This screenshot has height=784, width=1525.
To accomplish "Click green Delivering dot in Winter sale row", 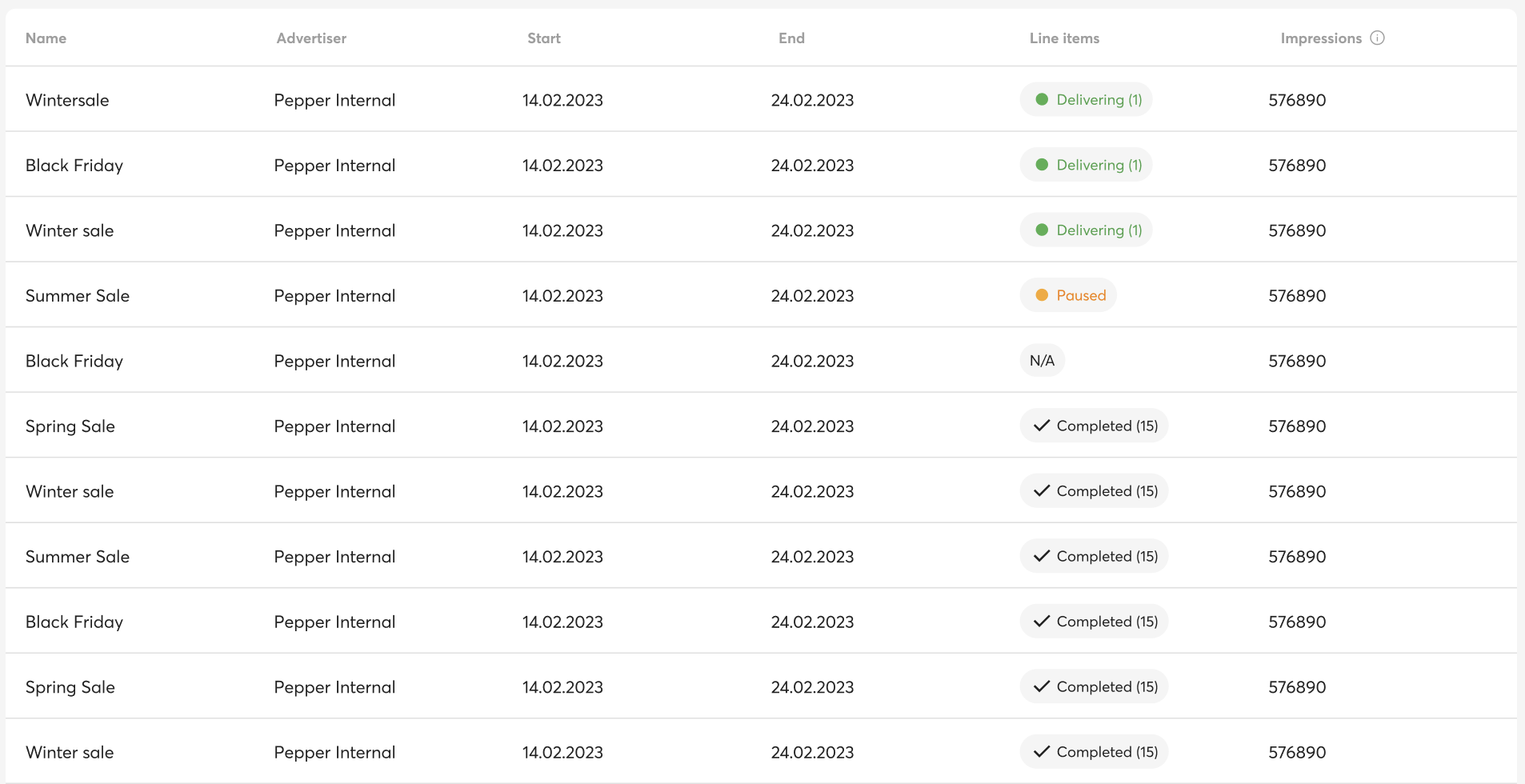I will coord(1042,230).
